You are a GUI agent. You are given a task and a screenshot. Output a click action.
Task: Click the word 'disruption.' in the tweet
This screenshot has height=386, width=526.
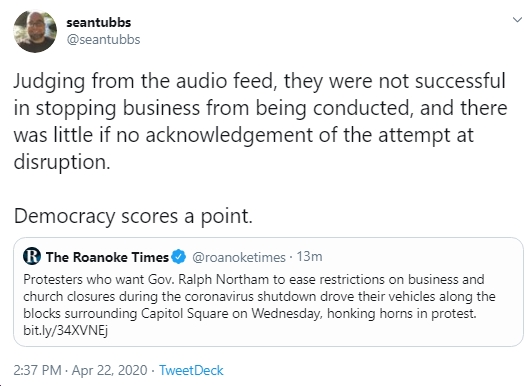62,162
